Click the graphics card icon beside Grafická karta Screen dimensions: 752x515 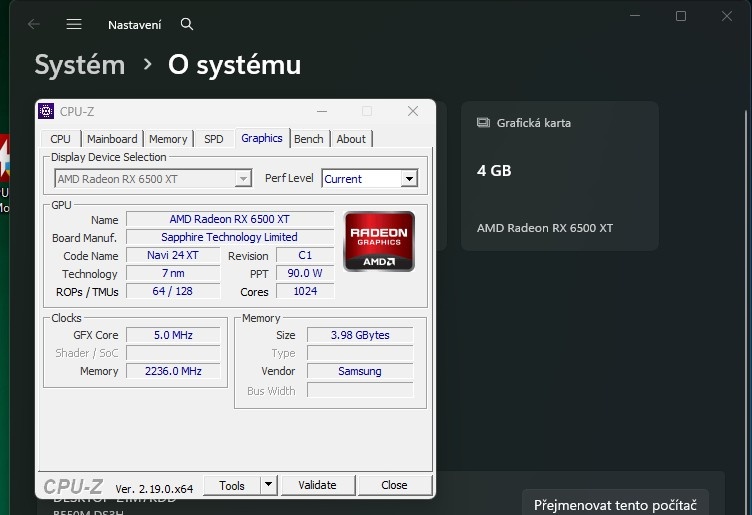(x=483, y=123)
